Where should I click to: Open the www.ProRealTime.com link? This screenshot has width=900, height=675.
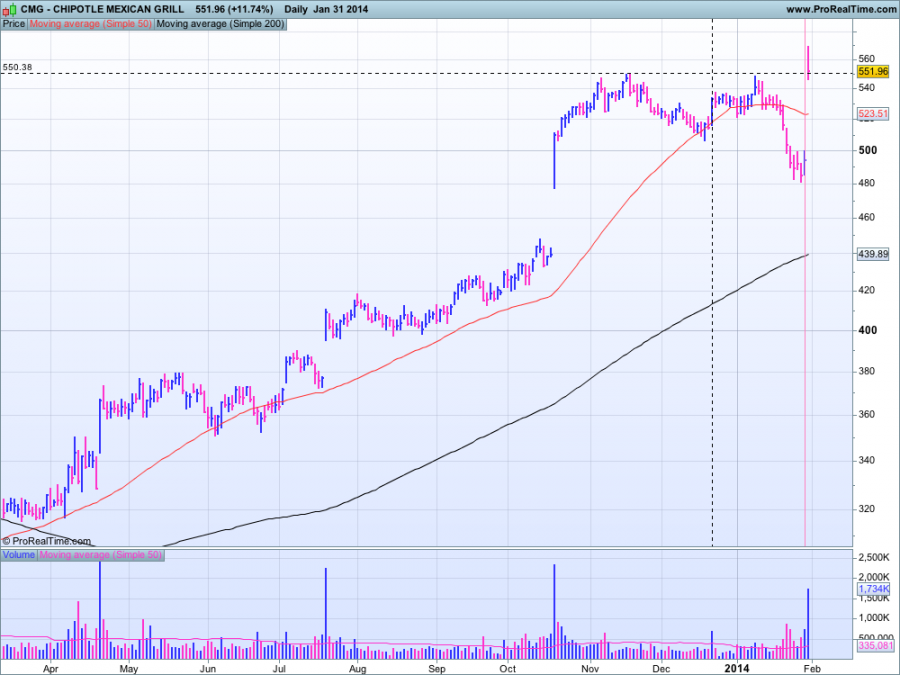coord(840,9)
